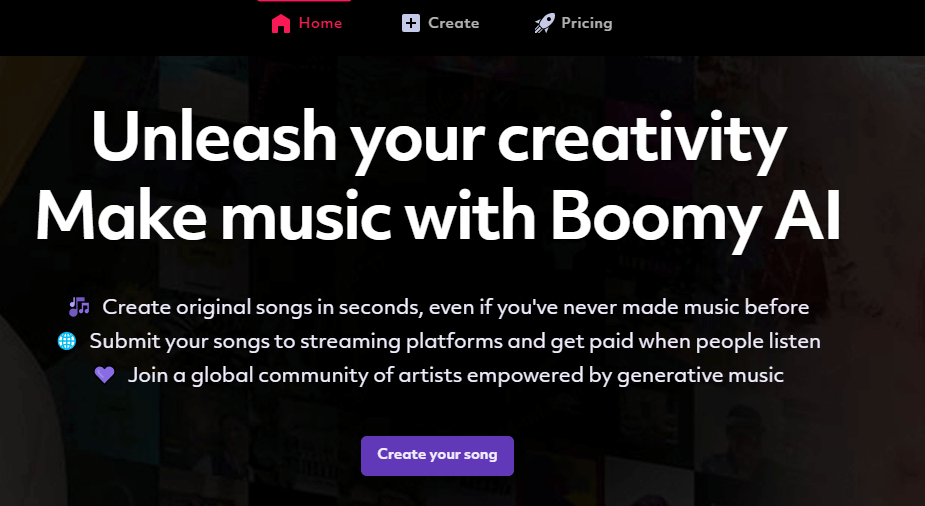Click 'Create original songs in seconds' text
The image size is (925, 506).
260,306
